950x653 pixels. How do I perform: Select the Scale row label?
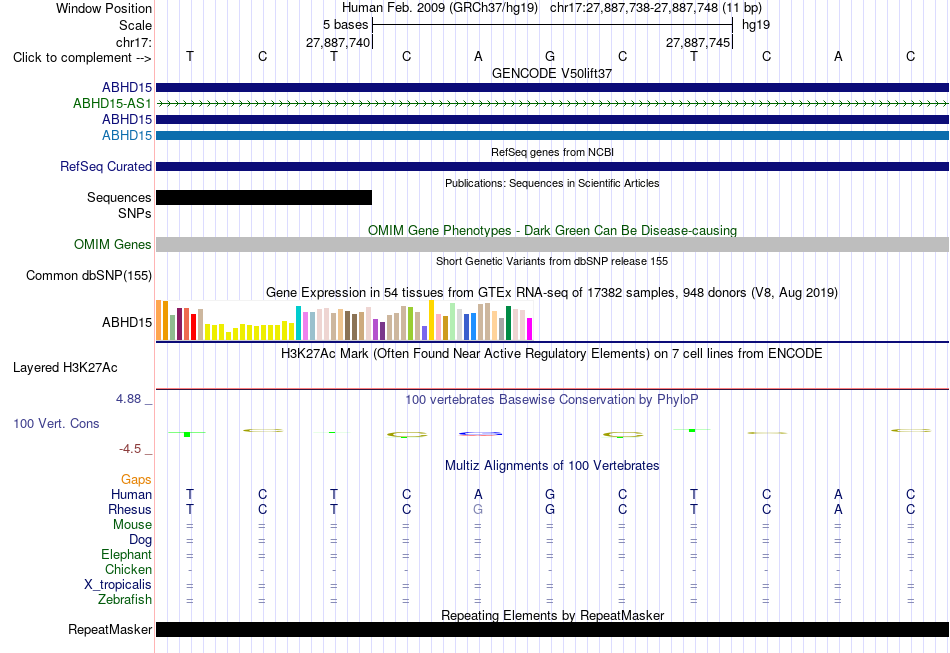click(135, 25)
